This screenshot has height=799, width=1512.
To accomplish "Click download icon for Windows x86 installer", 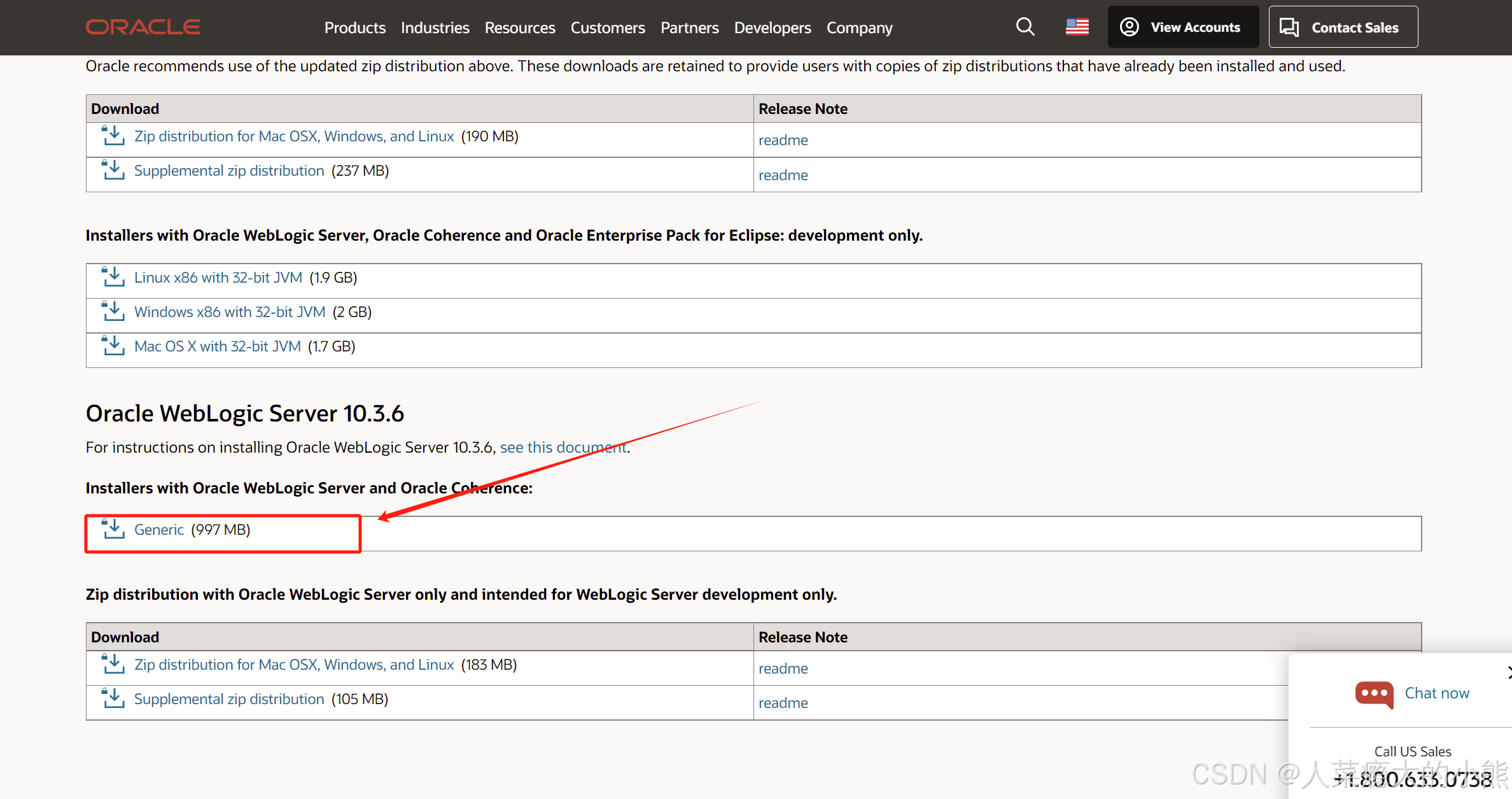I will [x=113, y=311].
